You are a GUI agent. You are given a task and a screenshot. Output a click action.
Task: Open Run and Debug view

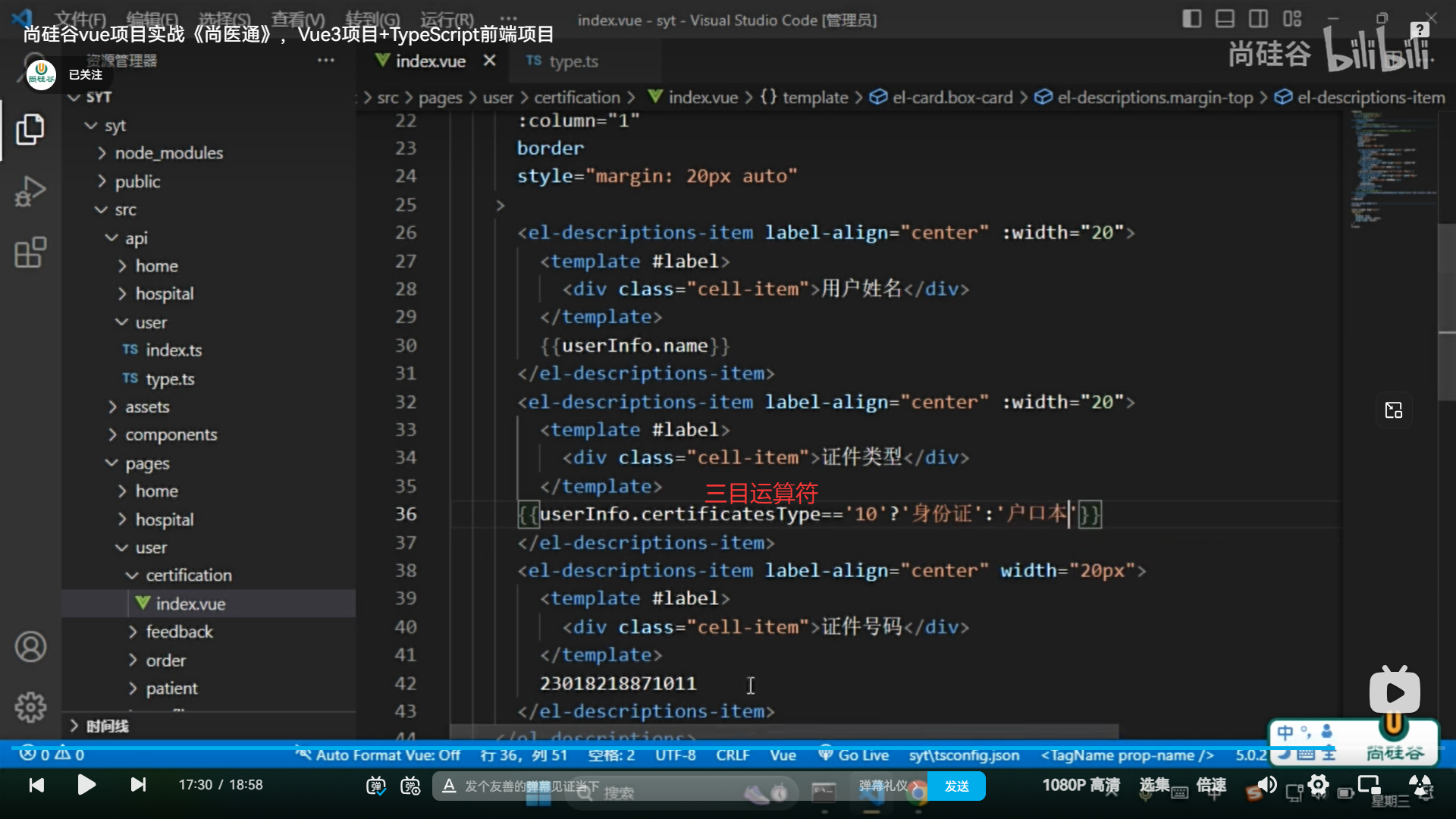coord(30,191)
